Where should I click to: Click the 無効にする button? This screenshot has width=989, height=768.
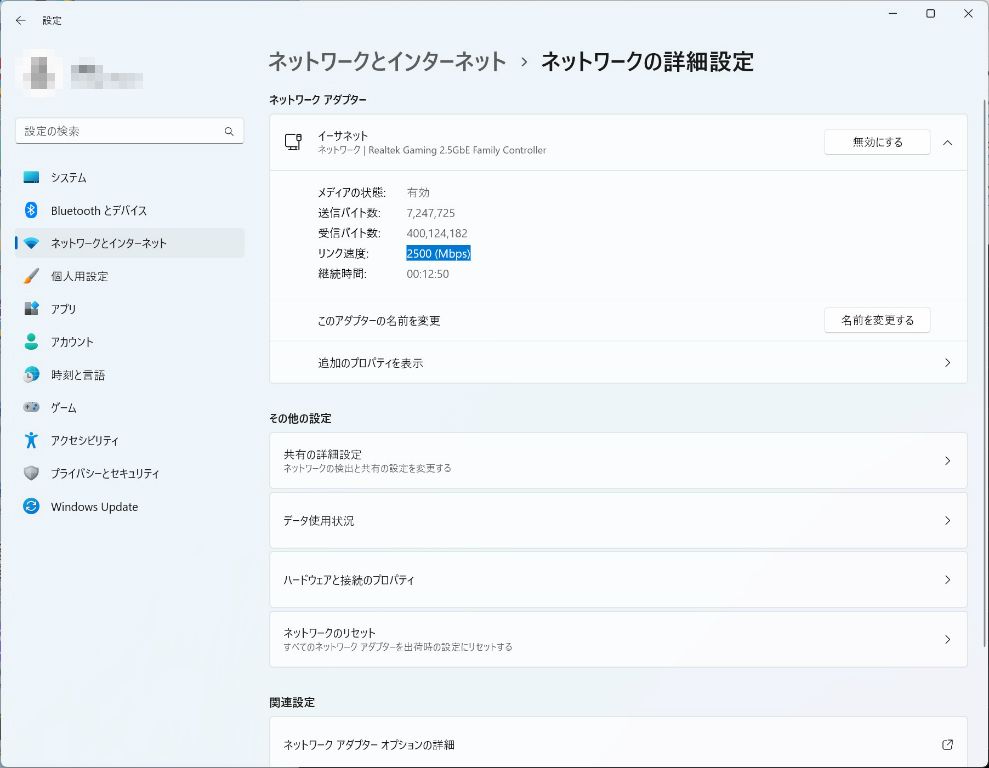click(876, 142)
